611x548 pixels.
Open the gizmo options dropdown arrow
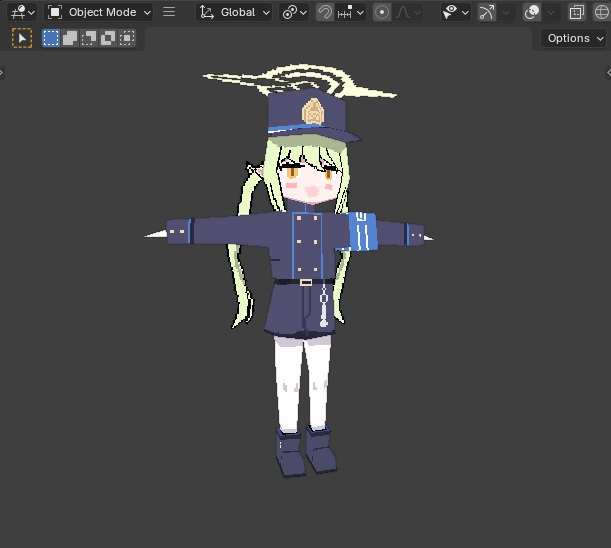point(506,12)
